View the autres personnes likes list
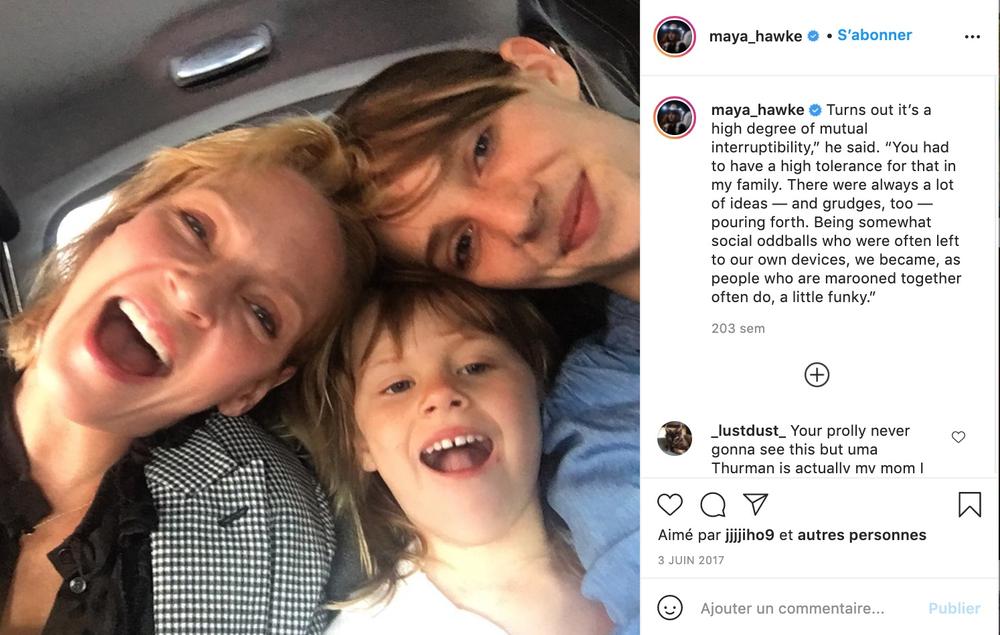Image resolution: width=1000 pixels, height=635 pixels. coord(862,535)
